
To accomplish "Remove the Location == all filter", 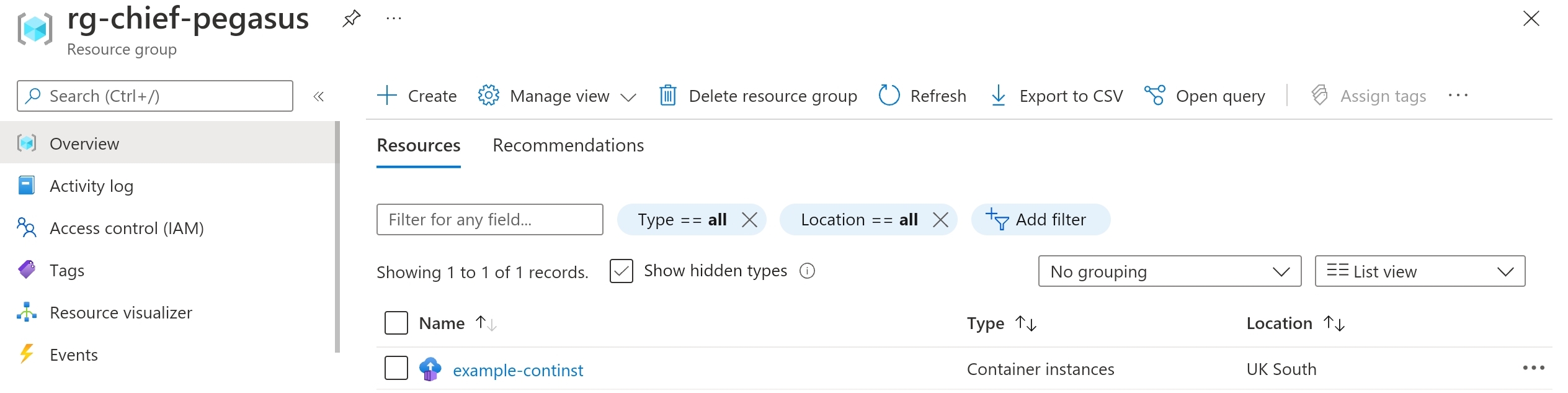I will (x=940, y=220).
